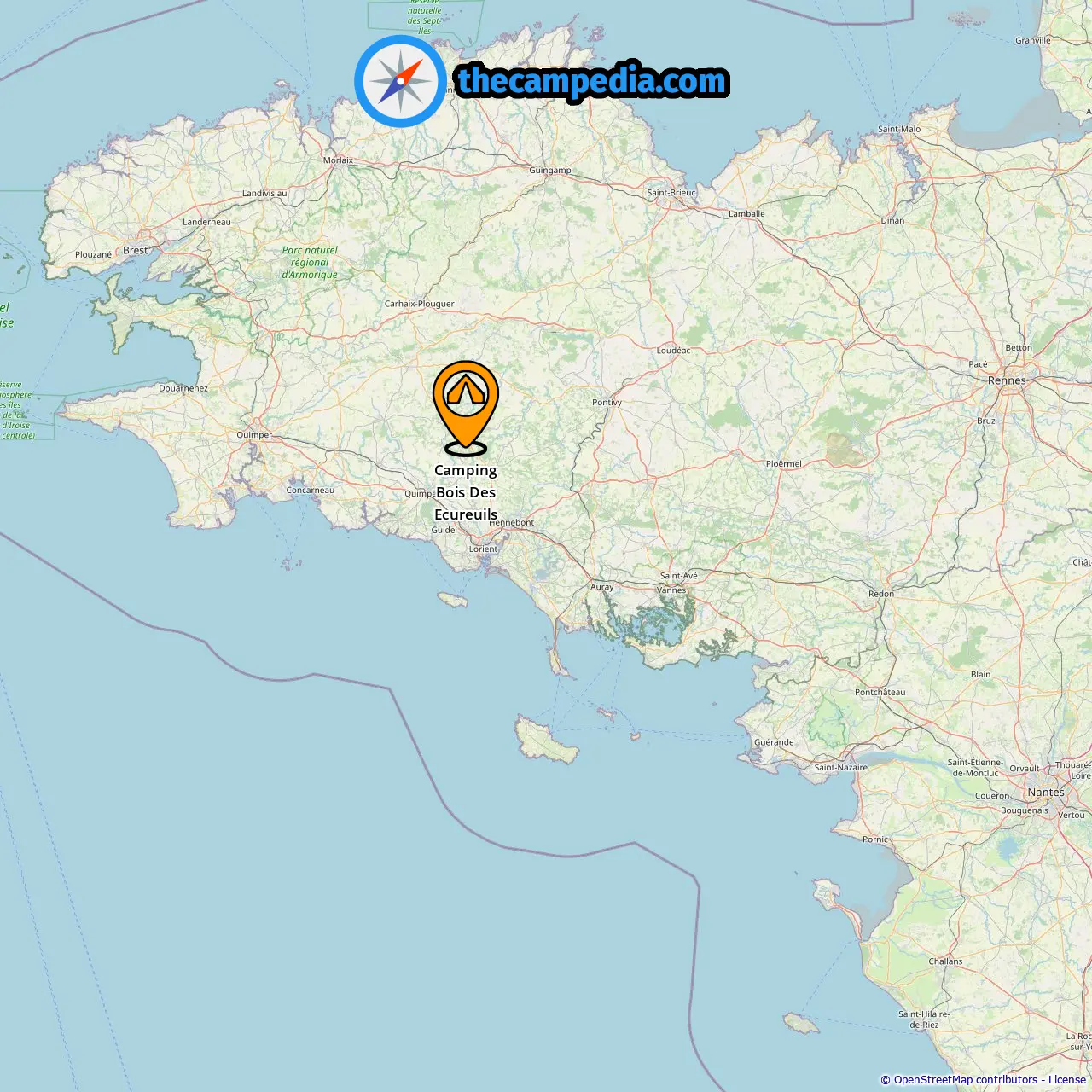Select the Vannes city label
This screenshot has width=1092, height=1092.
[x=671, y=590]
